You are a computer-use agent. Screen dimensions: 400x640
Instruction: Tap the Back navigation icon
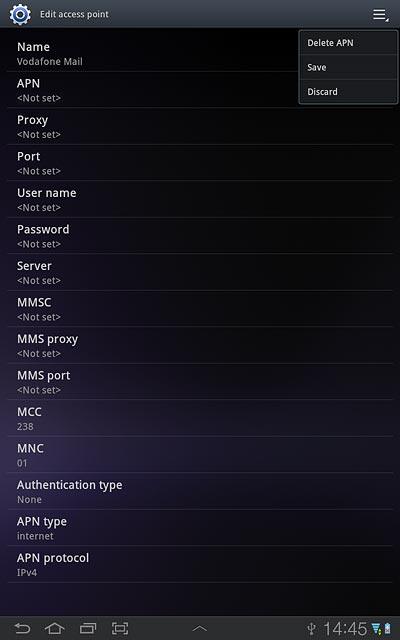coord(22,628)
